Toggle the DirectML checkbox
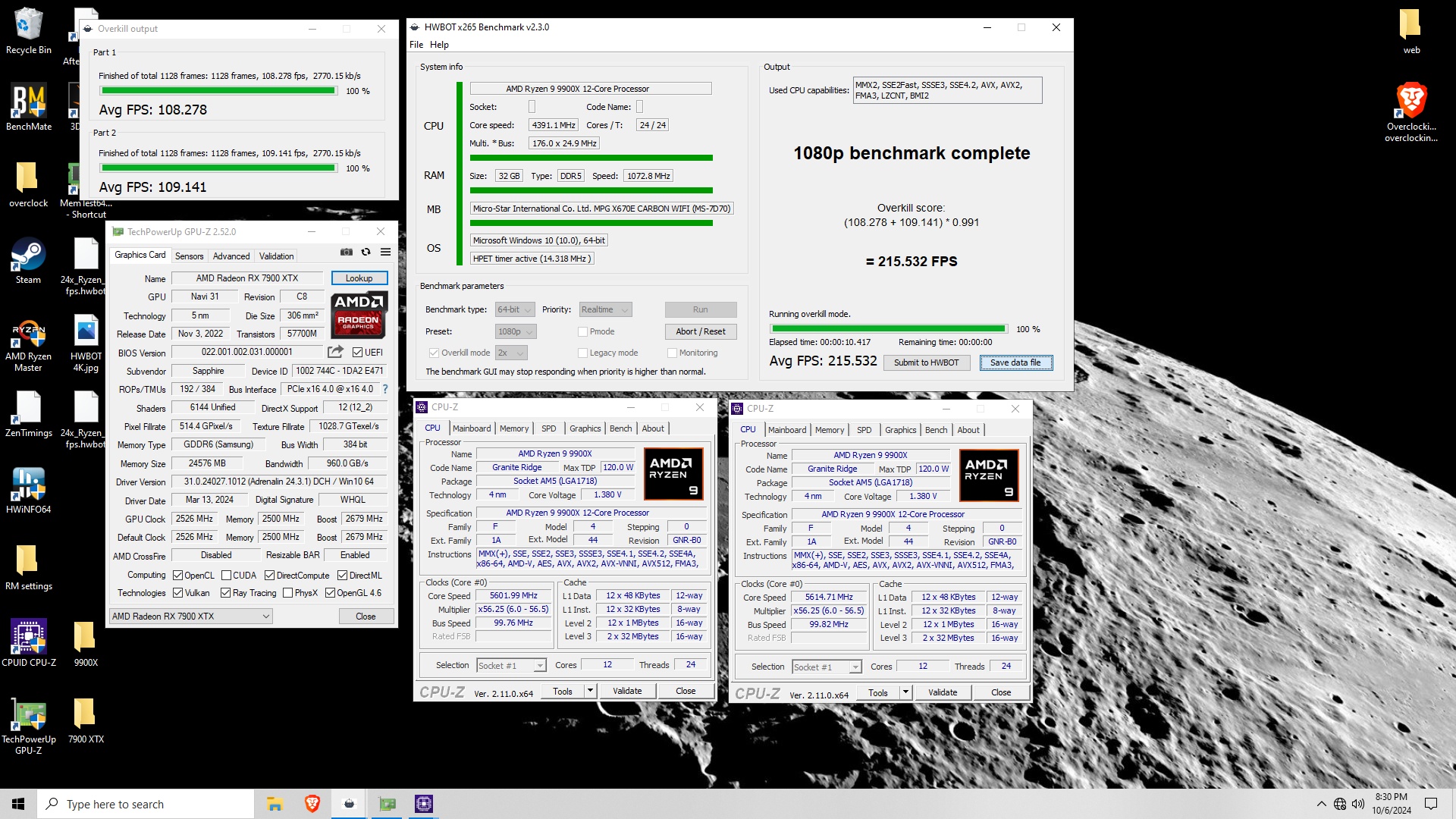This screenshot has height=819, width=1456. pyautogui.click(x=343, y=576)
